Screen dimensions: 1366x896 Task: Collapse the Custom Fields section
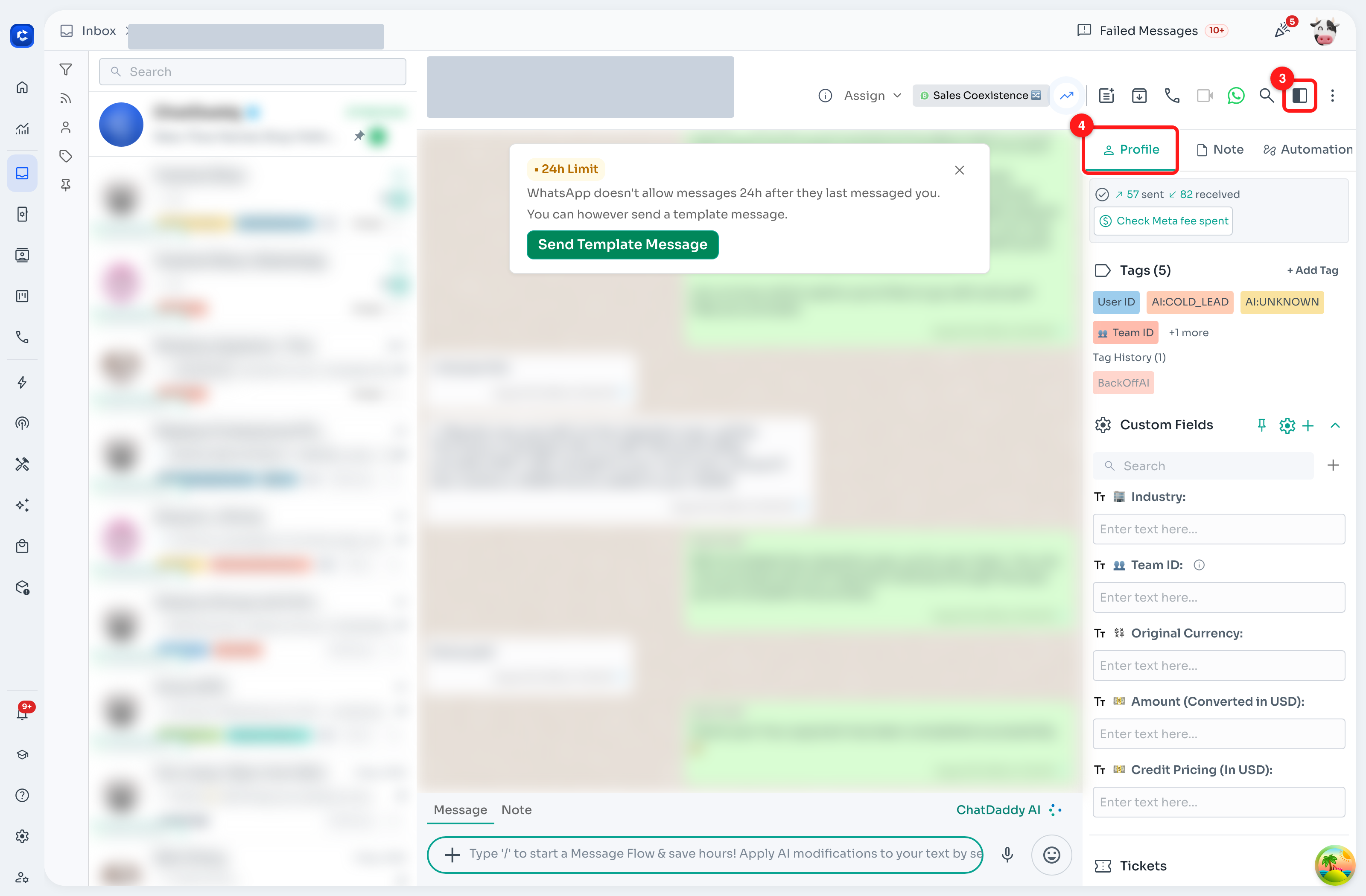pos(1335,425)
